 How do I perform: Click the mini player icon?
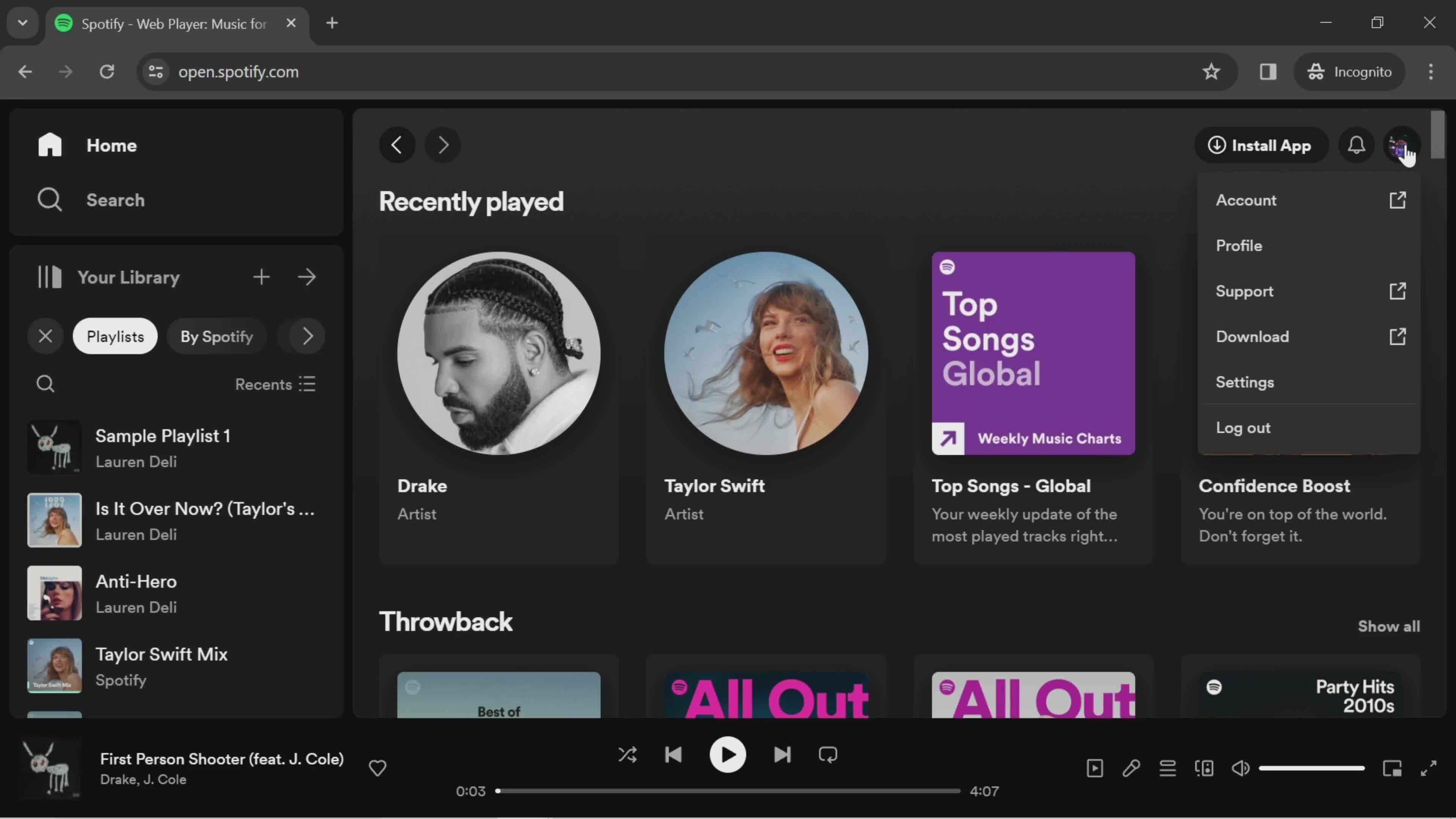click(1392, 768)
